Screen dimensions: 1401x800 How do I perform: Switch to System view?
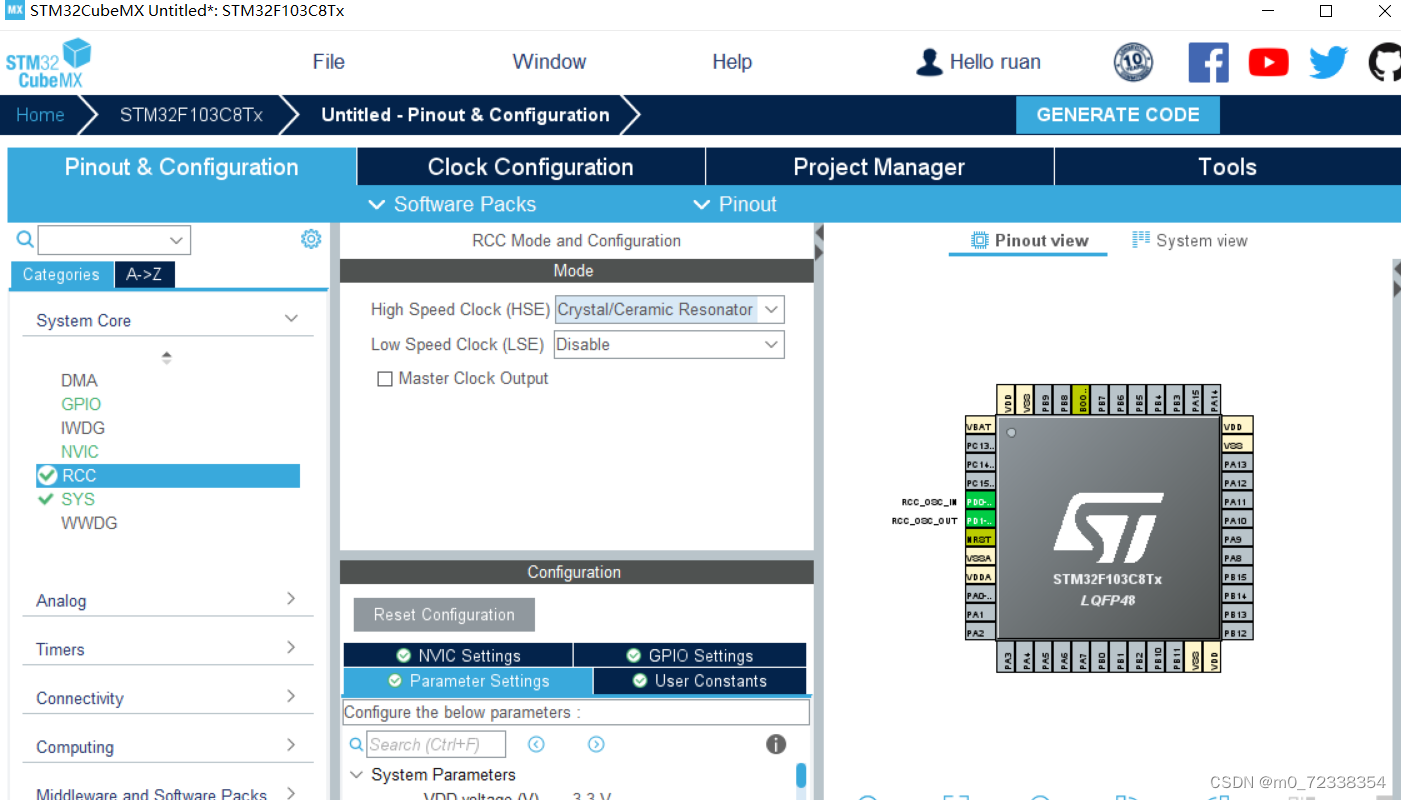click(1190, 240)
